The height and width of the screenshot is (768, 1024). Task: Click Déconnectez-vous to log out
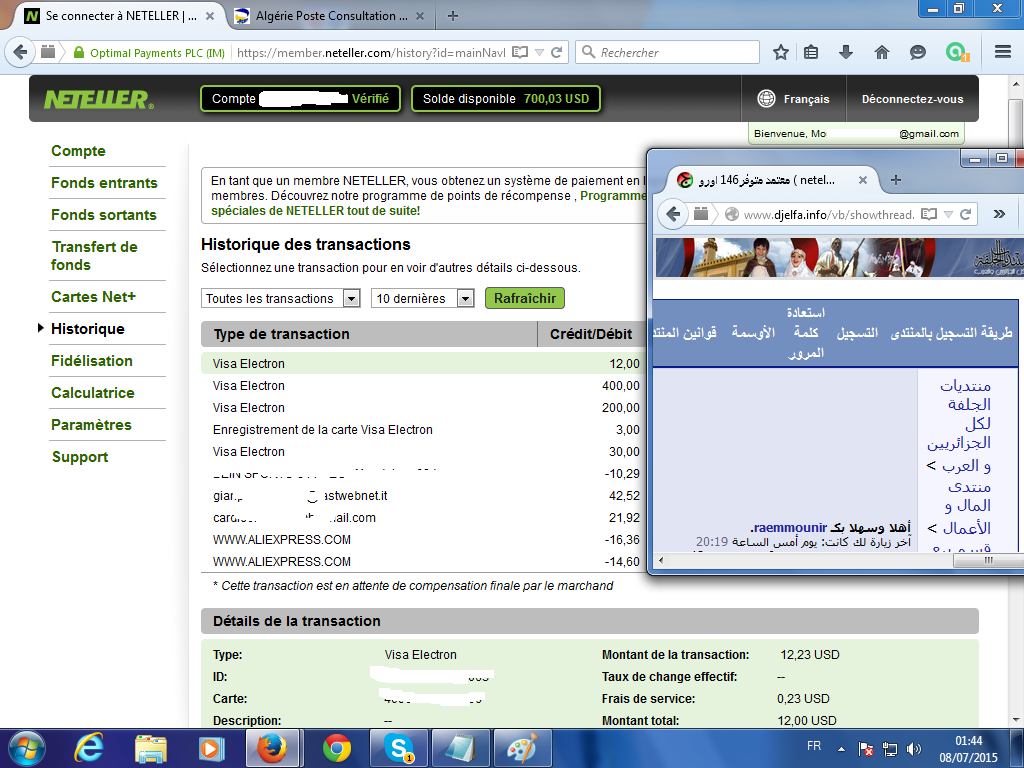pos(912,99)
